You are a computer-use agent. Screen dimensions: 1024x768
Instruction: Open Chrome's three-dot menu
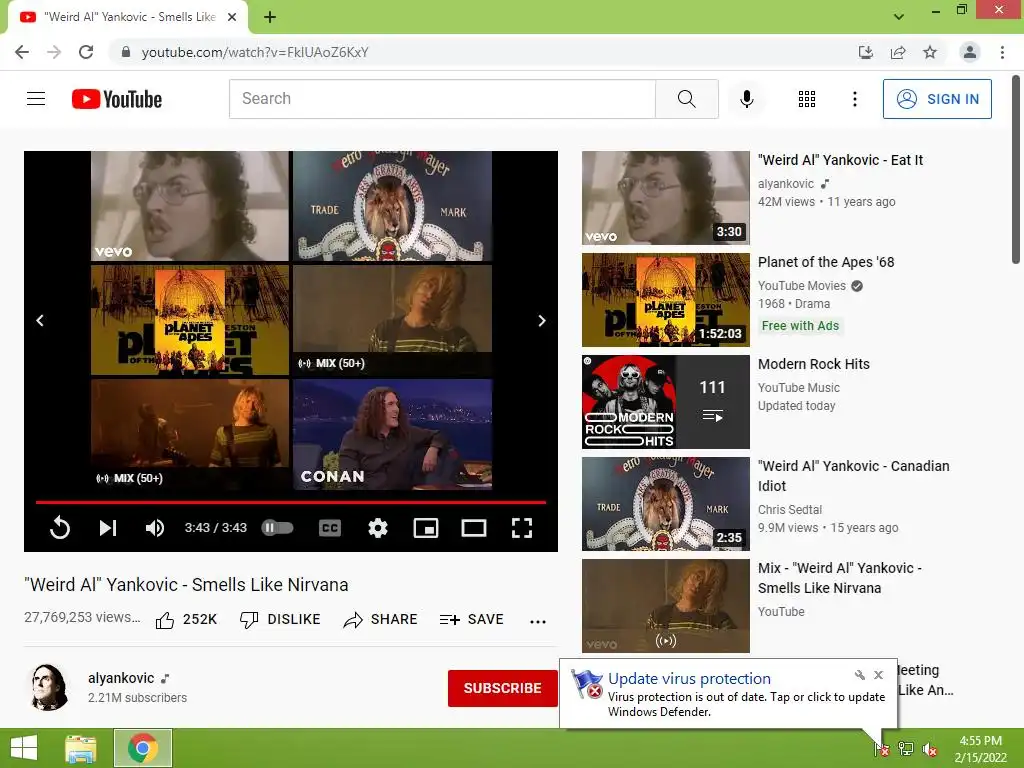1002,52
